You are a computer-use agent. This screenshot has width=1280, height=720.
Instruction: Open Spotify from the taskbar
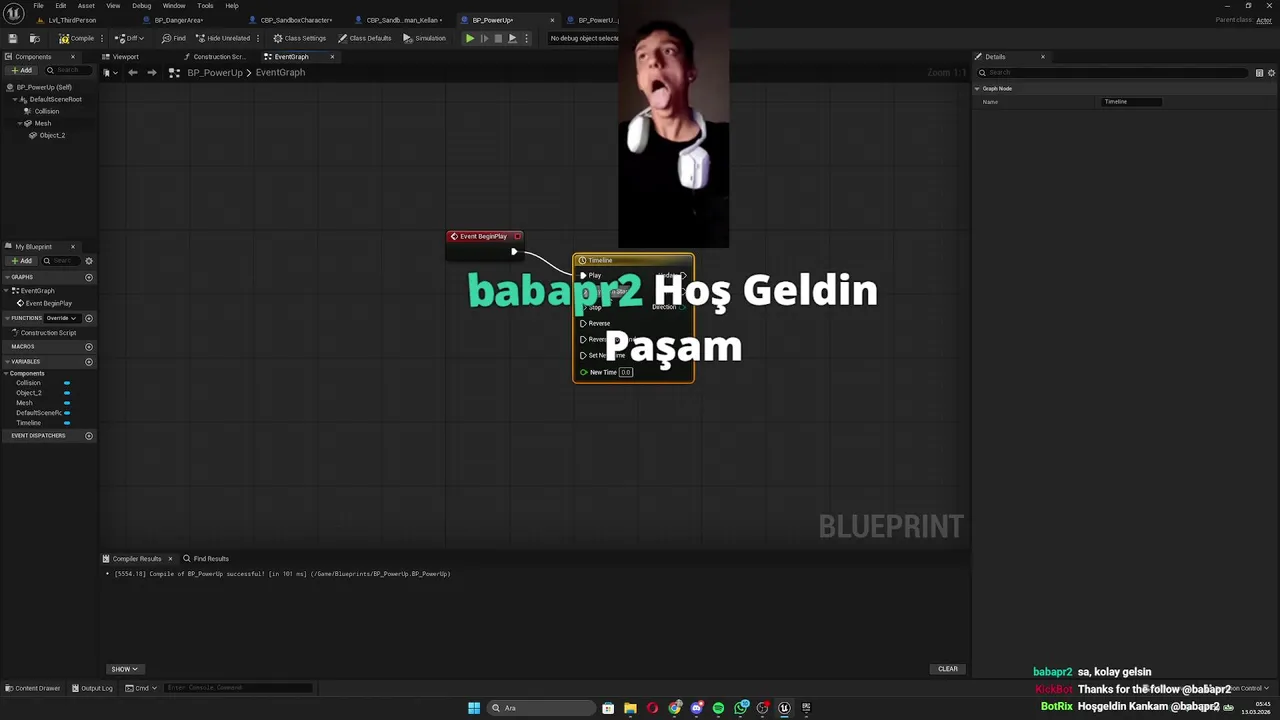click(718, 708)
